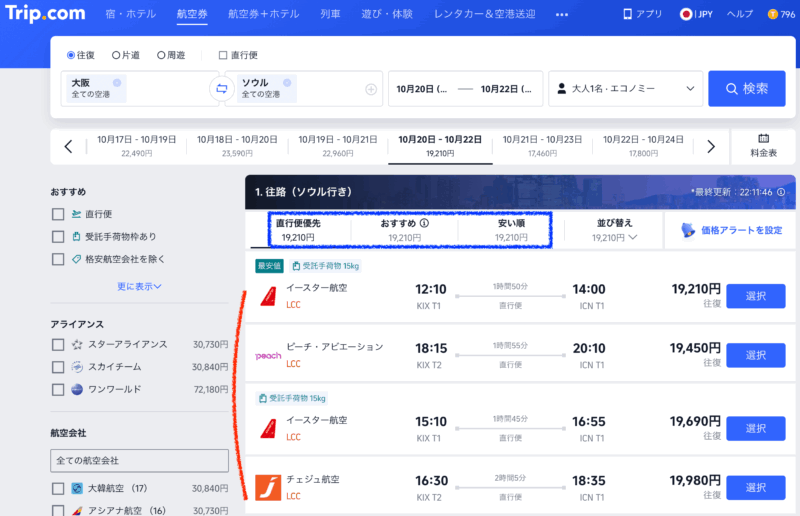
Task: Open the 宿・ホテル tab
Action: [x=131, y=14]
